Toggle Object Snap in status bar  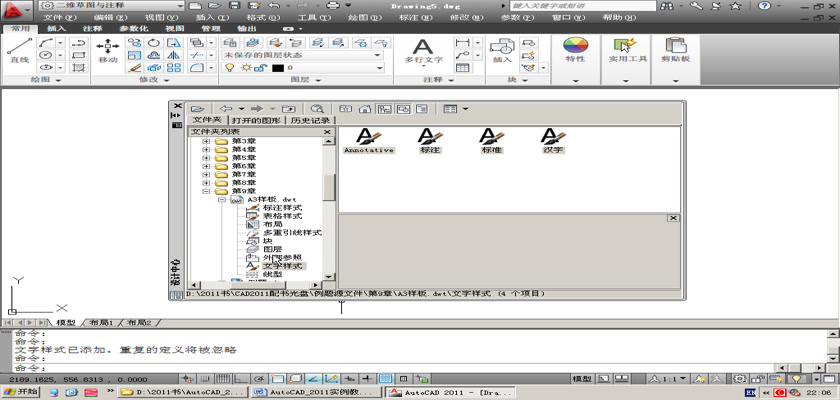click(x=277, y=379)
